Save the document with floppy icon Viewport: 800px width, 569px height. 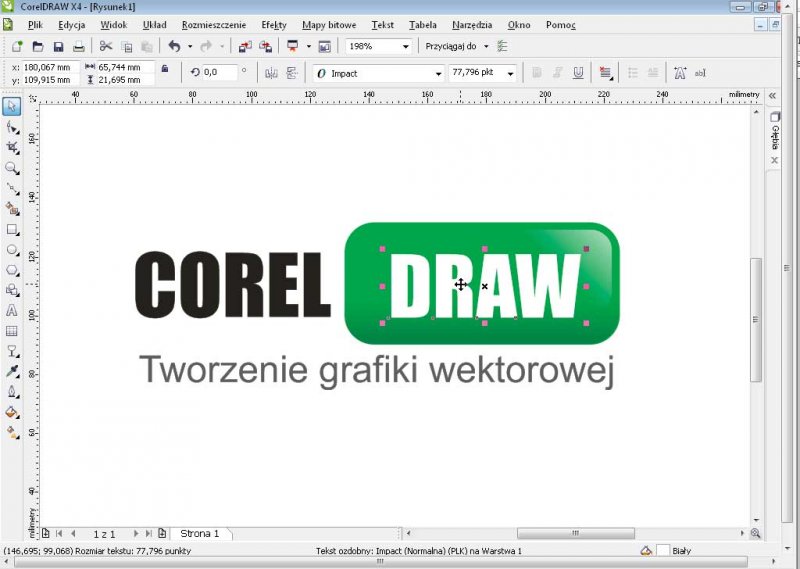pyautogui.click(x=58, y=46)
